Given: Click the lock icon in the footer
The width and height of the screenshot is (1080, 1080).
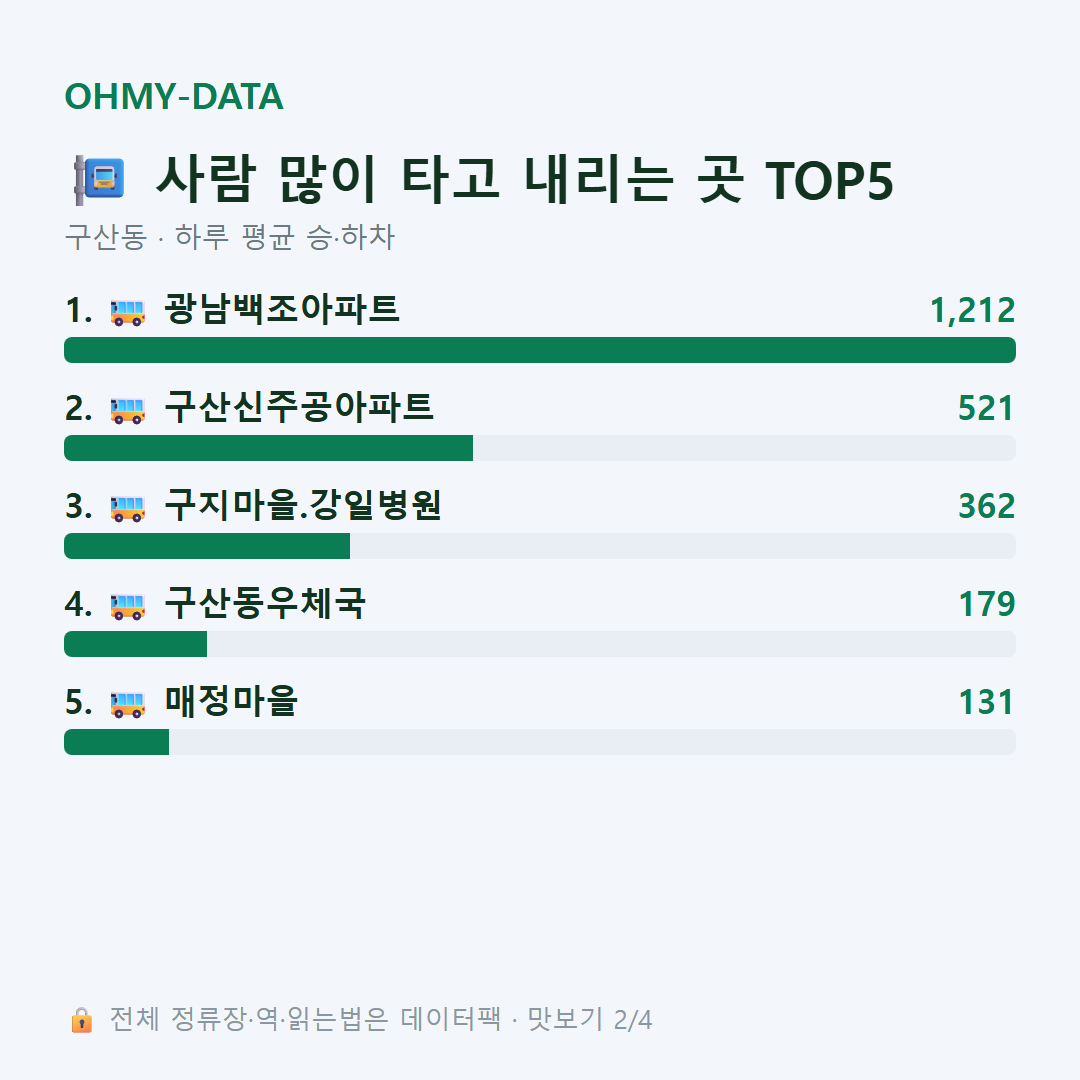Looking at the screenshot, I should click(81, 1020).
